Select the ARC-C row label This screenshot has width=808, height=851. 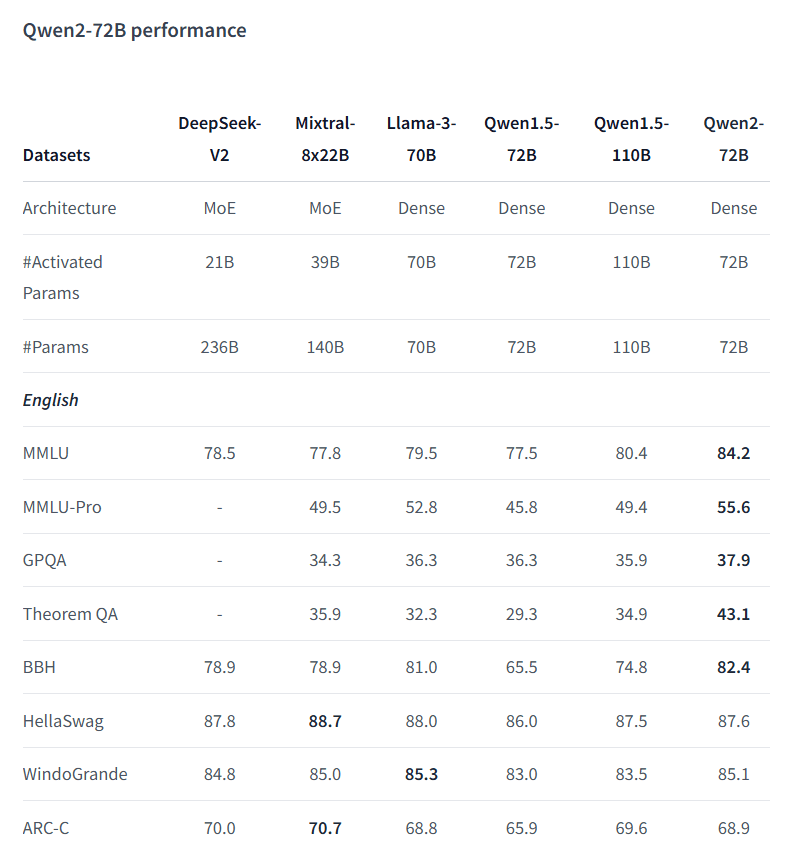click(46, 828)
